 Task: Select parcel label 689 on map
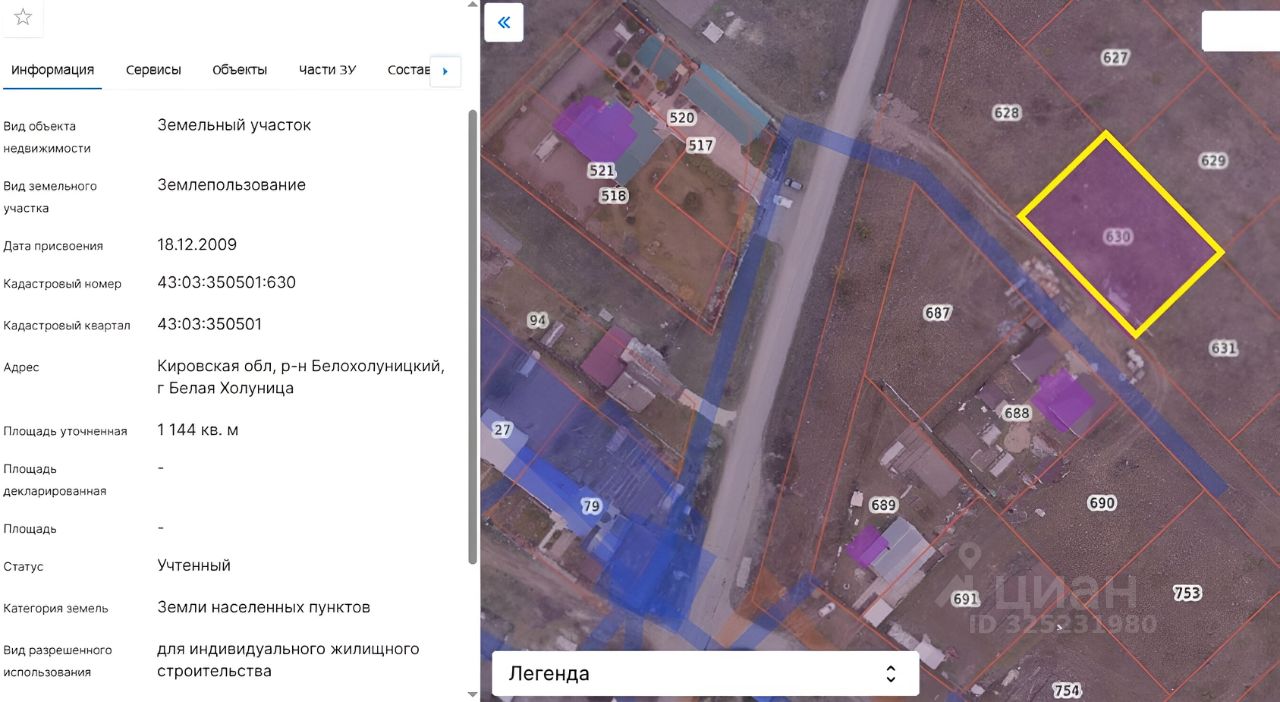point(883,505)
